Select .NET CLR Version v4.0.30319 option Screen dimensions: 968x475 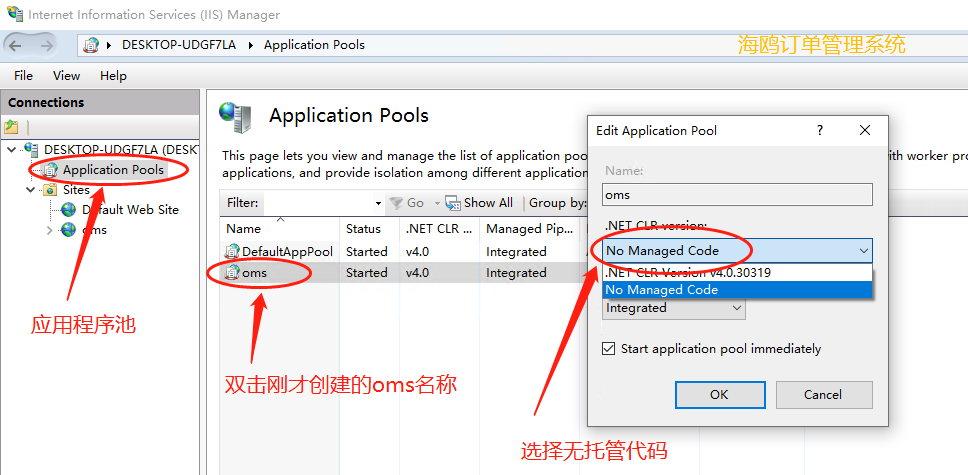[737, 272]
